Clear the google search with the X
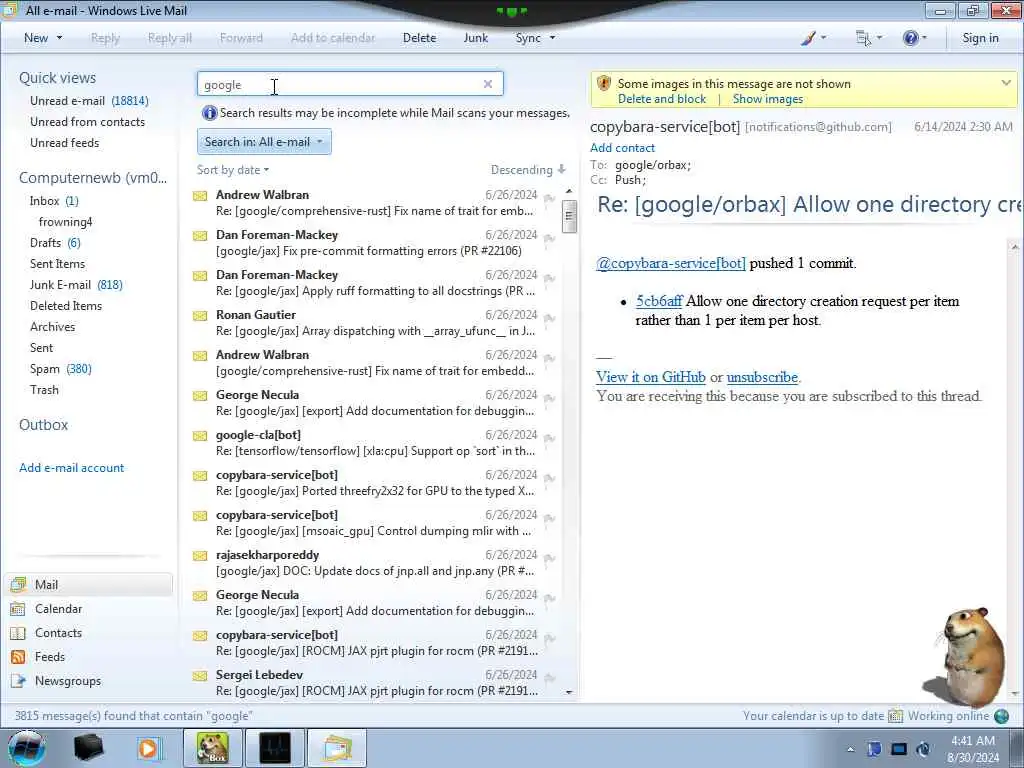The height and width of the screenshot is (768, 1024). [x=488, y=84]
